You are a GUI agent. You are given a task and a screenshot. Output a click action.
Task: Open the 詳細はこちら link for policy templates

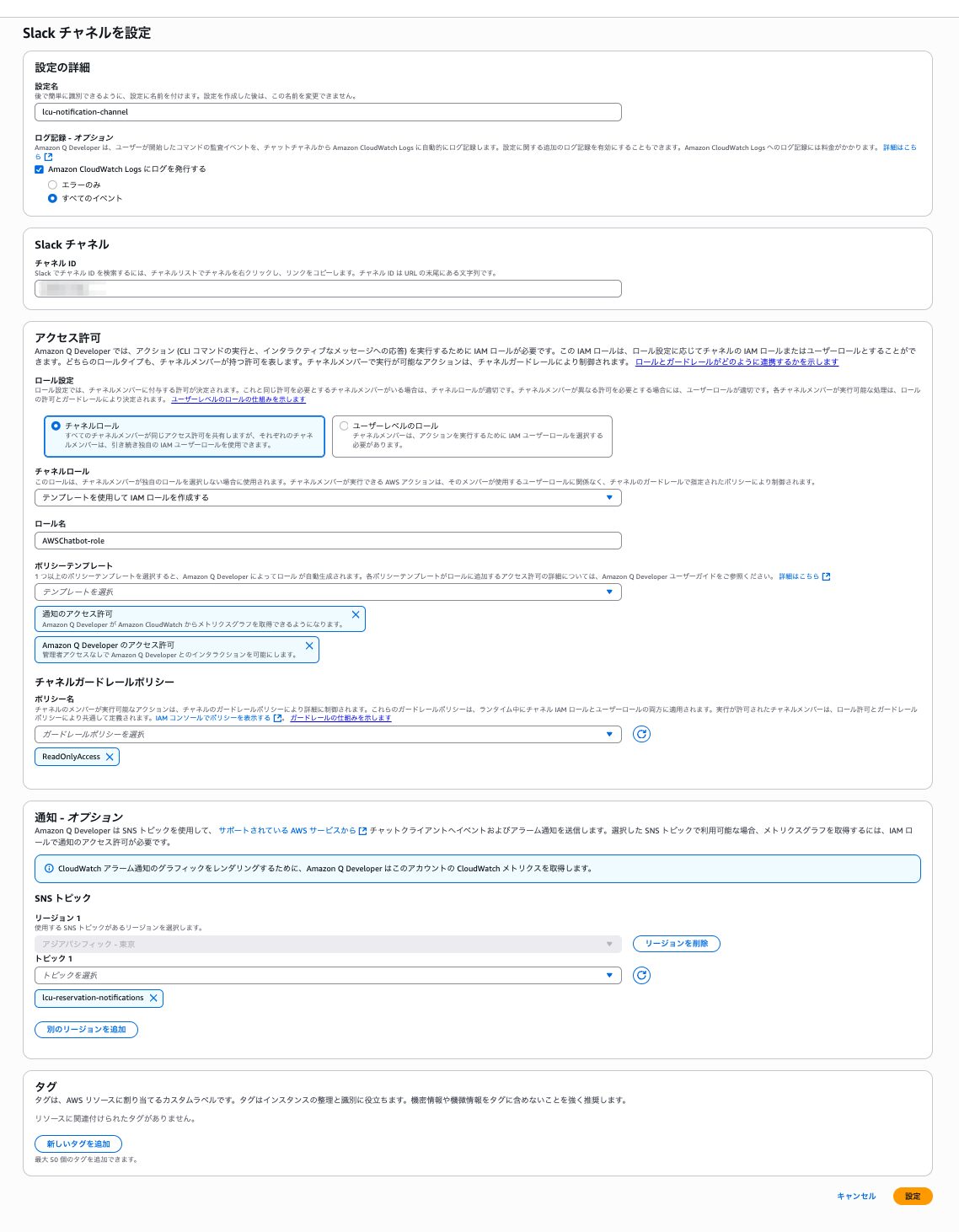click(x=804, y=576)
